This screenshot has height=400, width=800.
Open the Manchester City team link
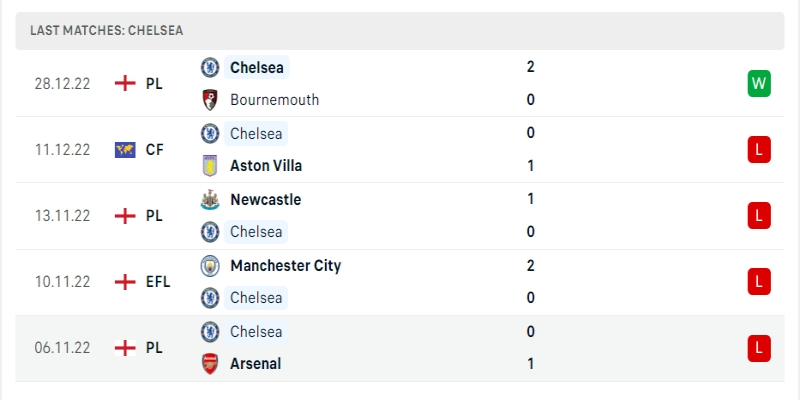285,266
